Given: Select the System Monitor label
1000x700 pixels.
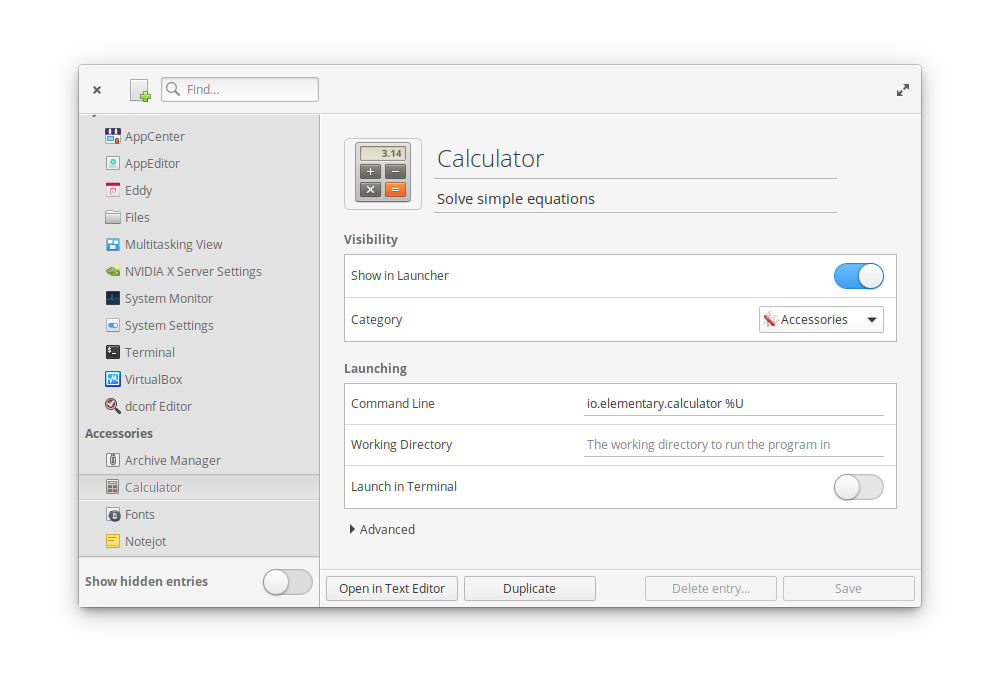Looking at the screenshot, I should pos(169,298).
